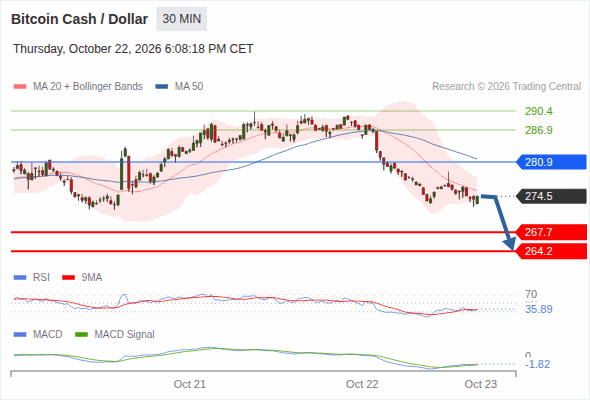Click the RSI value 35.89 label
This screenshot has height=400, width=590.
[539, 309]
